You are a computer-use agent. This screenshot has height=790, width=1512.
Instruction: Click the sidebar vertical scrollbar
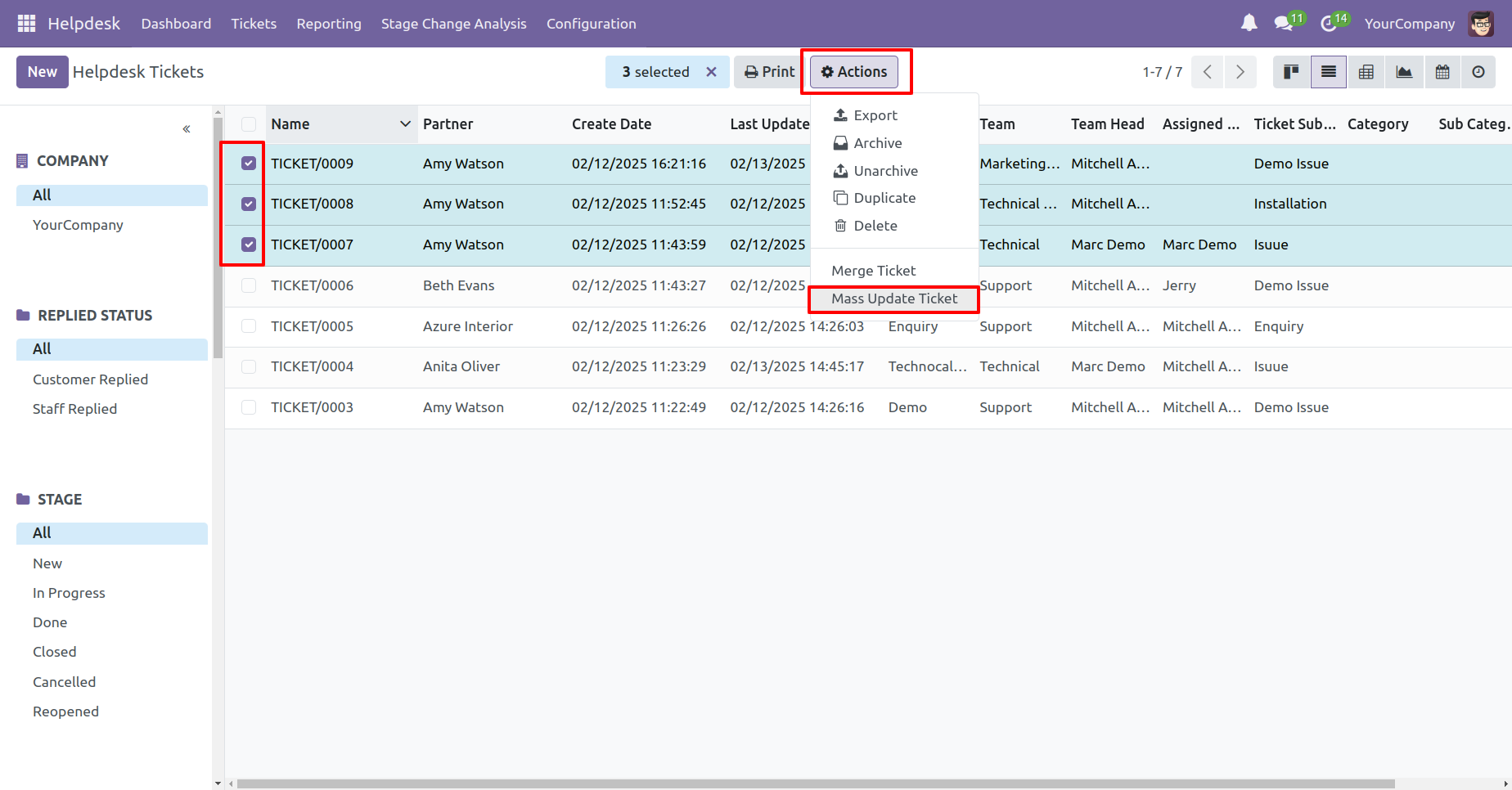click(218, 237)
